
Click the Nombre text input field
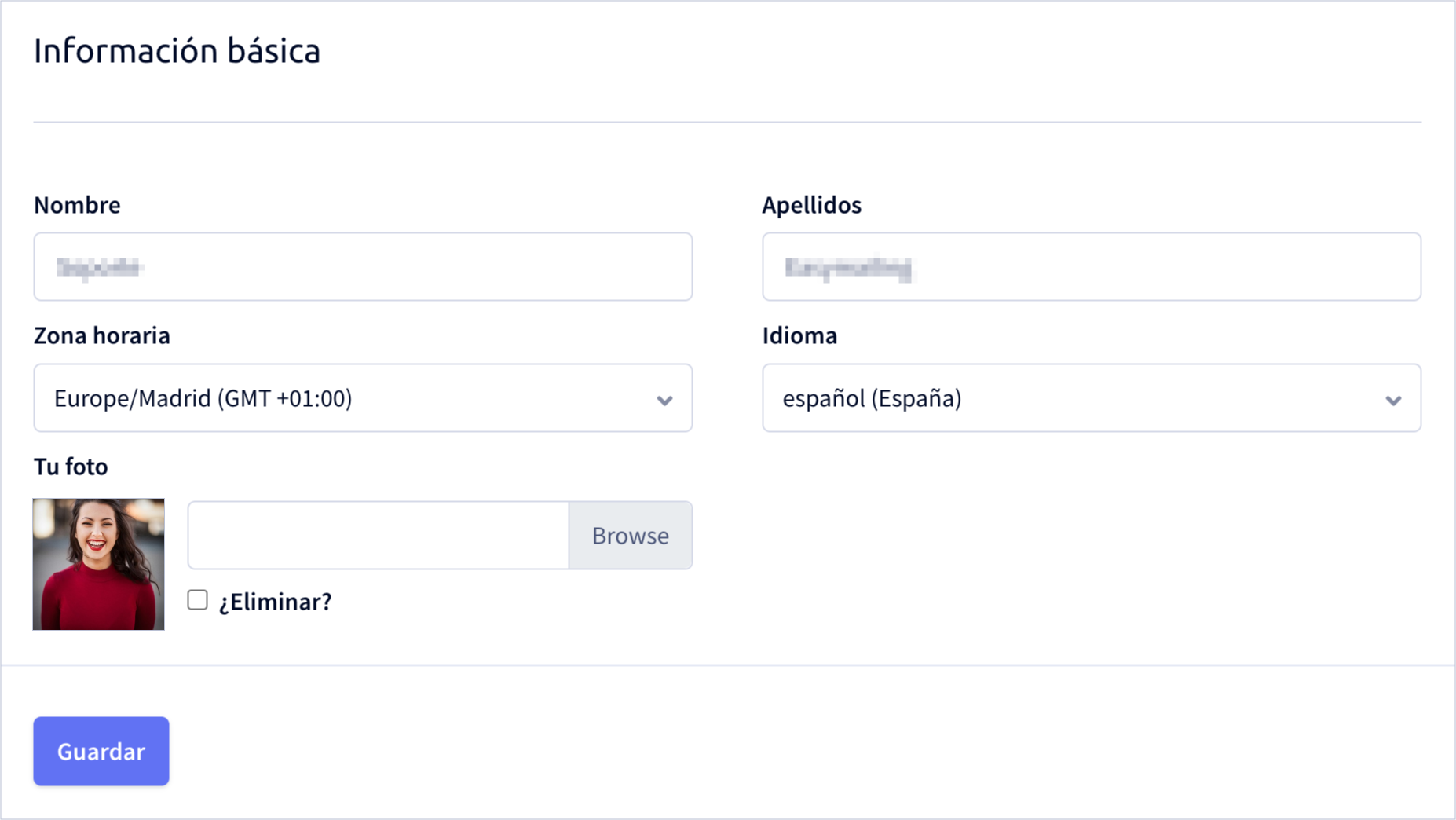363,266
